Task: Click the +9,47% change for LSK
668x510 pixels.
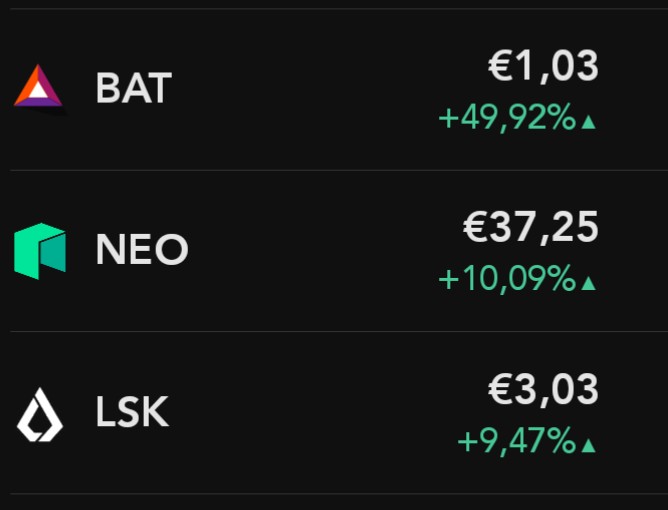Action: 516,441
